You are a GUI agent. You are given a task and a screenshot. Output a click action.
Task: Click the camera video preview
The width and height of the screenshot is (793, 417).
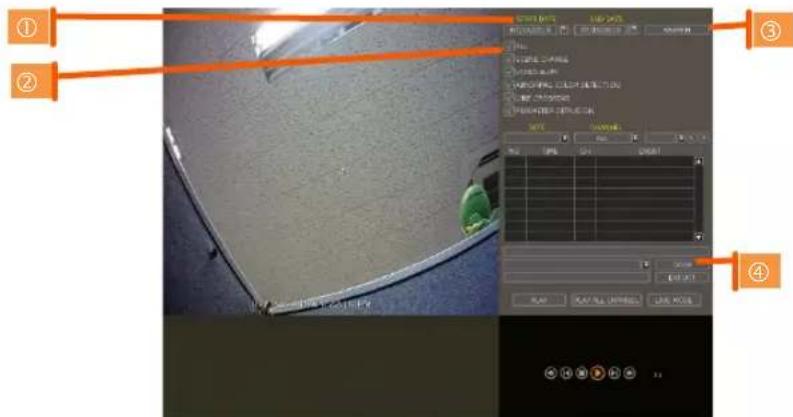(331, 162)
